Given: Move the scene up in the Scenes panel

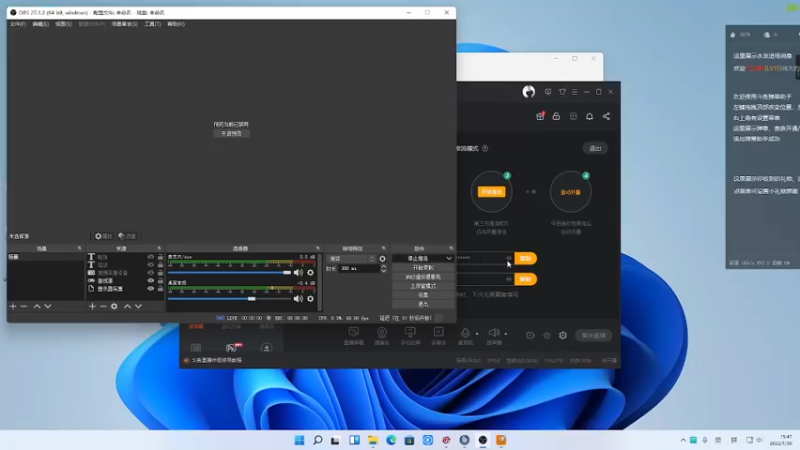Looking at the screenshot, I should 37,306.
